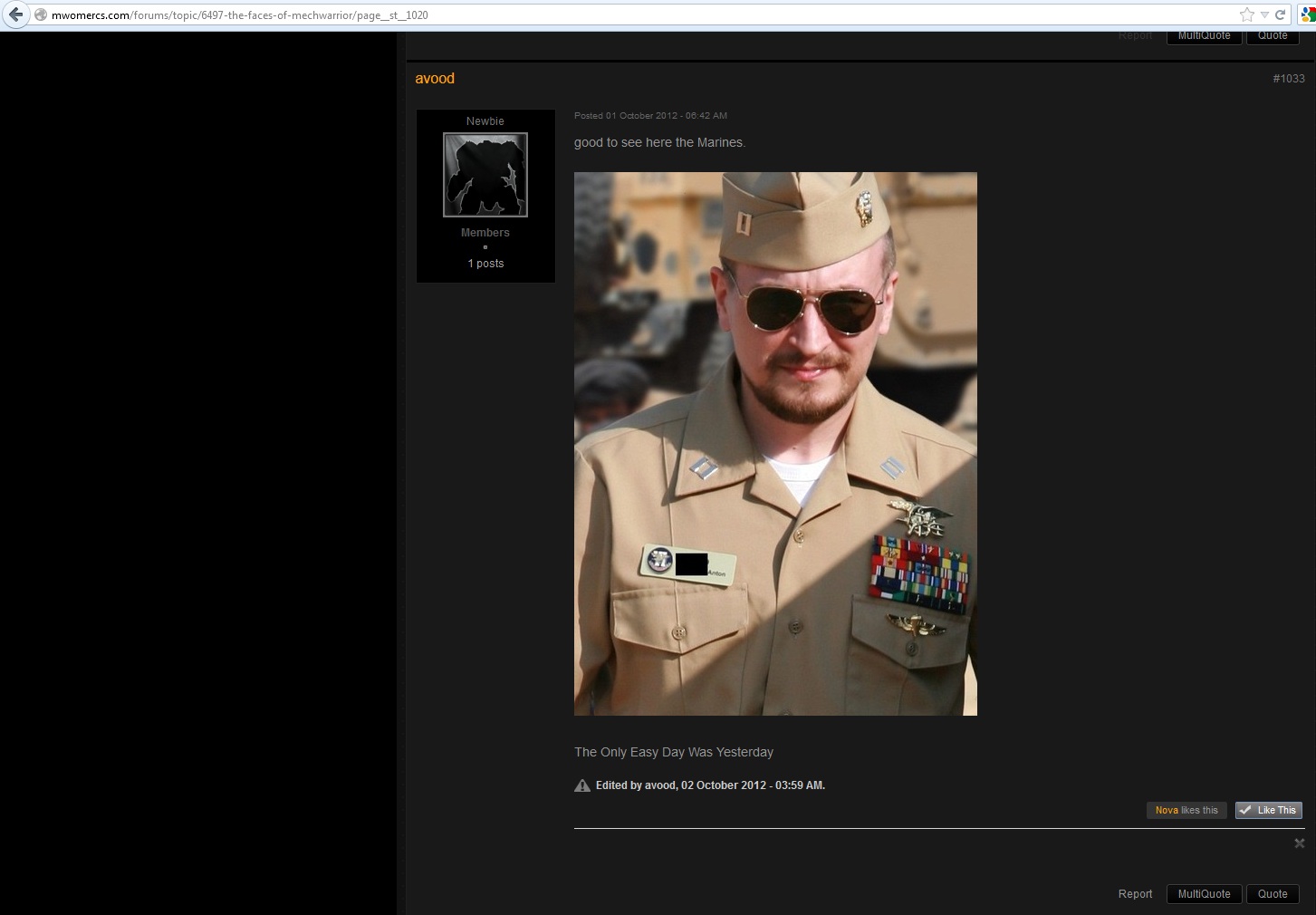The width and height of the screenshot is (1316, 915).
Task: Go back with the browser back arrow
Action: click(x=15, y=14)
